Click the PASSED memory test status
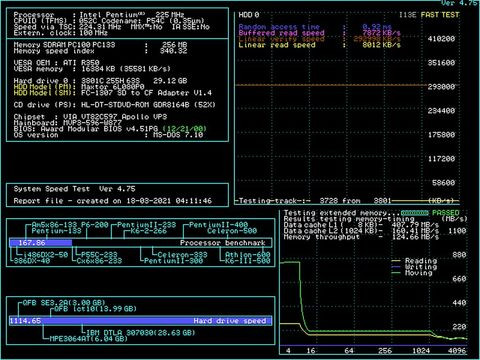The height and width of the screenshot is (360, 480). tap(446, 213)
